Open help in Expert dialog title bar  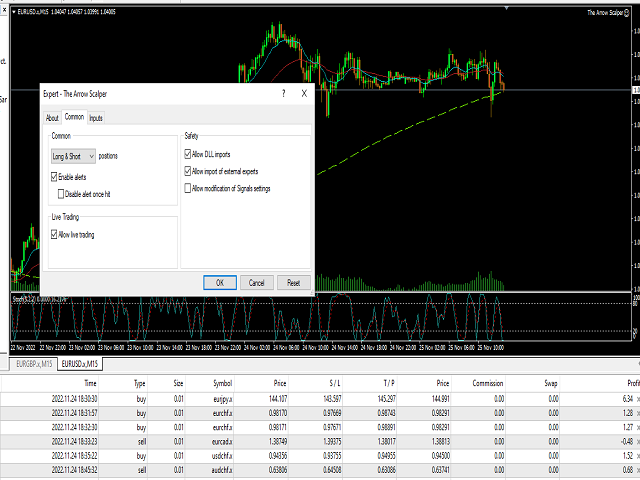pos(284,93)
